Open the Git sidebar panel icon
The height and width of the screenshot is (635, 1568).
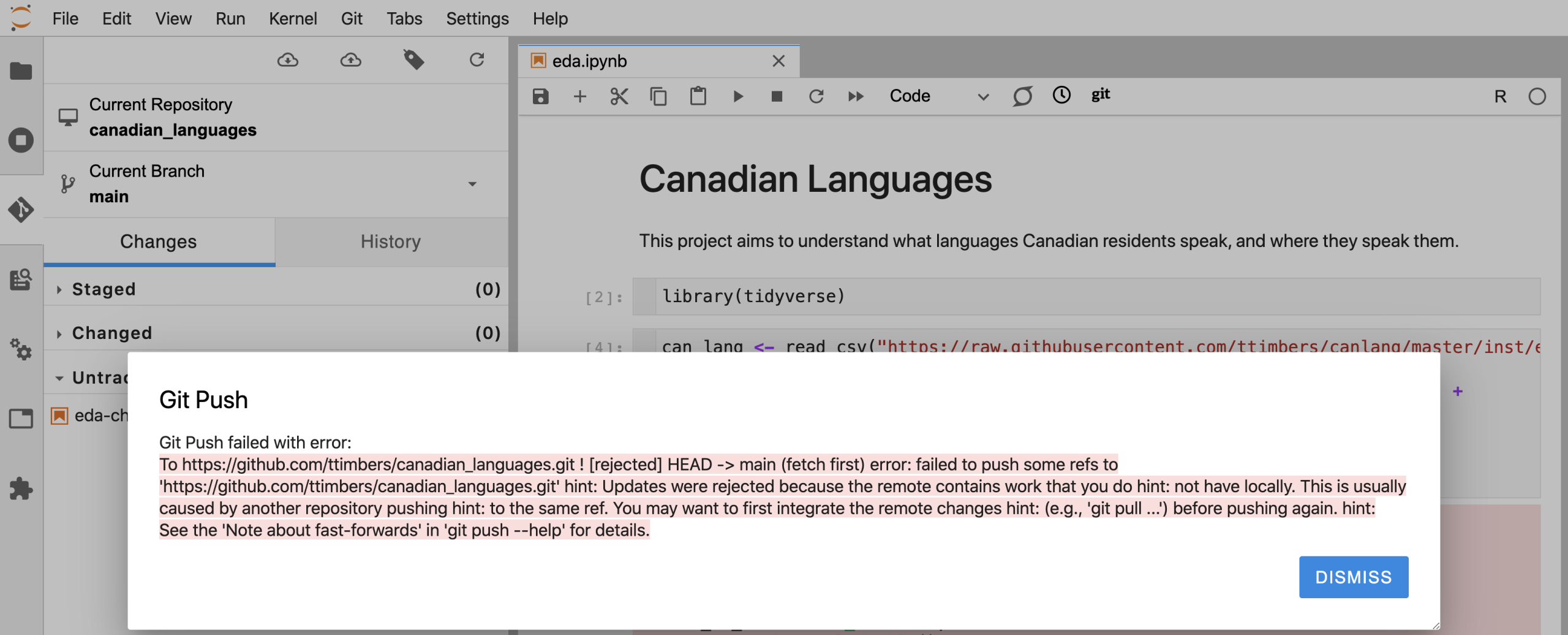point(21,210)
